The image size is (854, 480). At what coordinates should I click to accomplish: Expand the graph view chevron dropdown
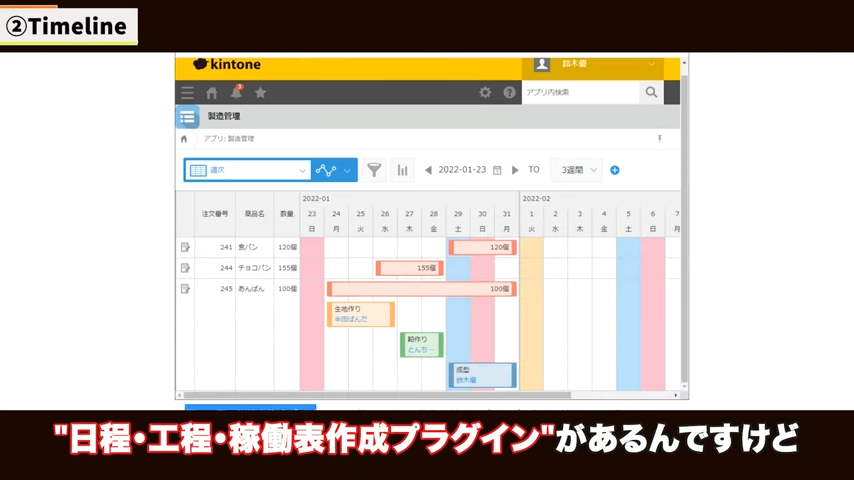(x=347, y=171)
